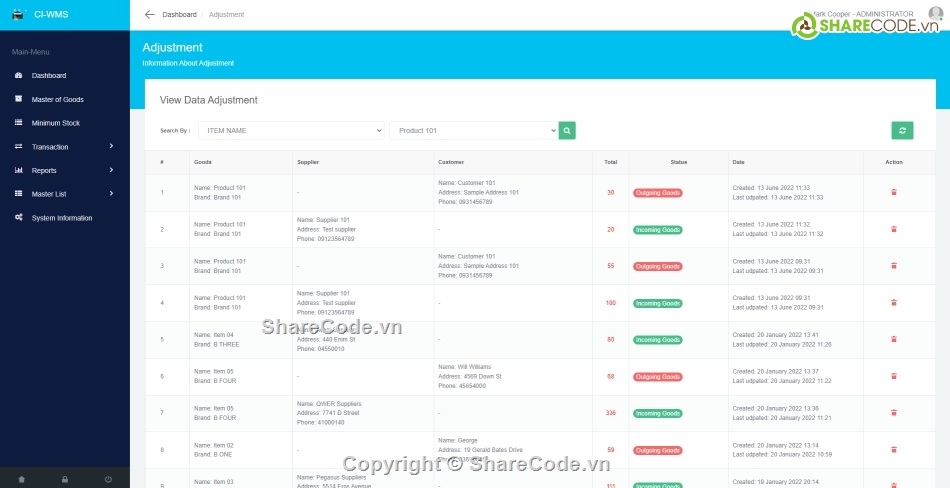Open System Information menu item

click(x=62, y=218)
